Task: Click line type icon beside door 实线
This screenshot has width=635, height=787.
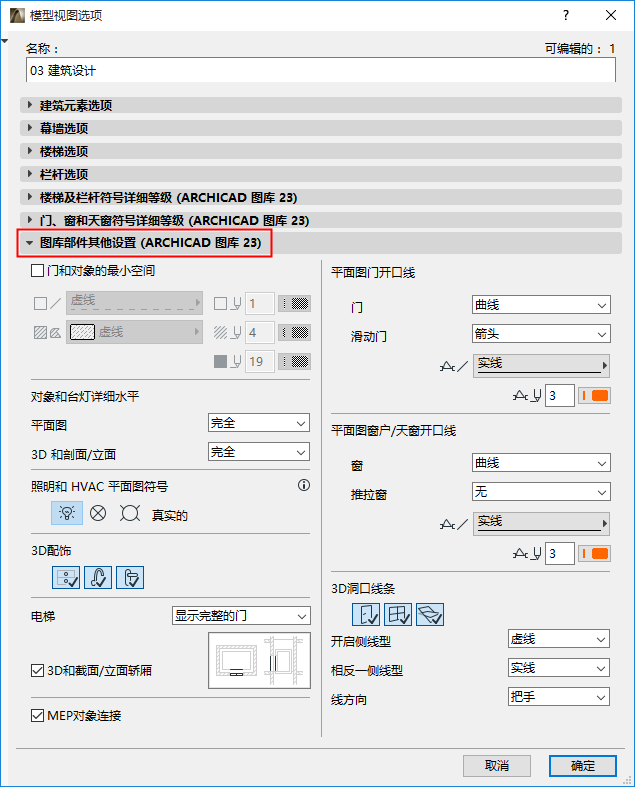Action: (454, 366)
